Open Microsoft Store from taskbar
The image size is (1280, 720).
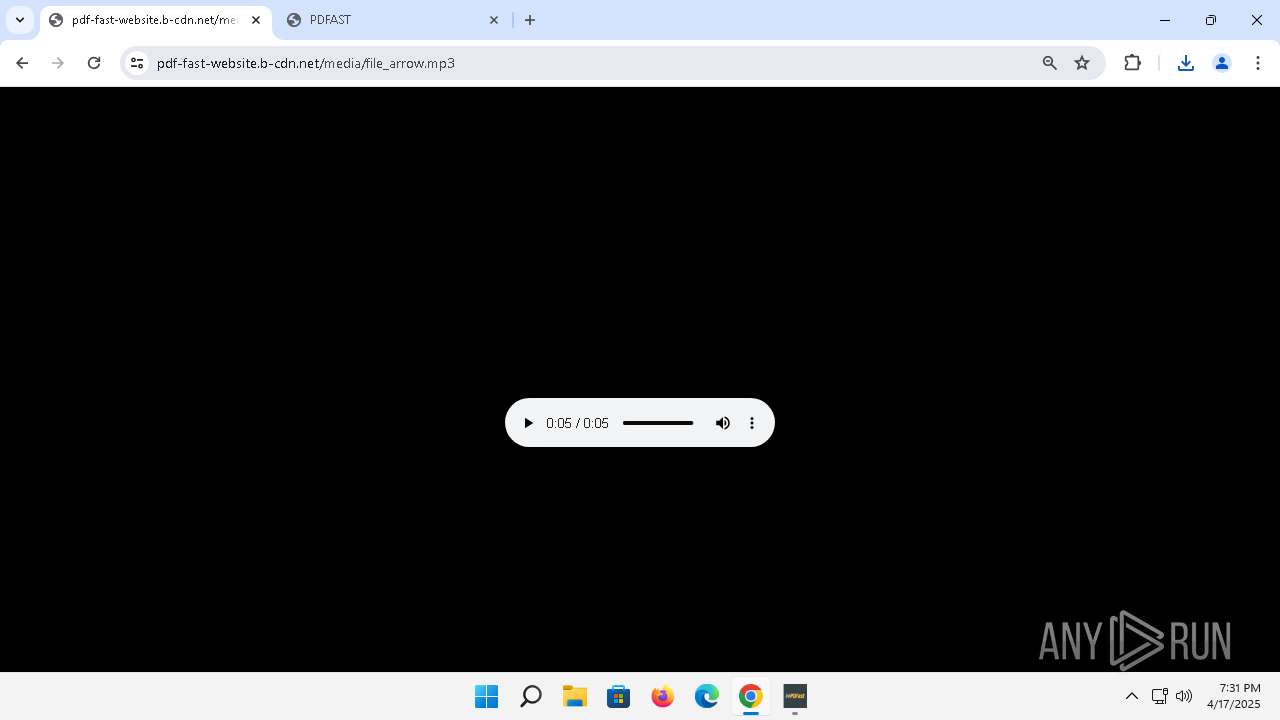[619, 696]
